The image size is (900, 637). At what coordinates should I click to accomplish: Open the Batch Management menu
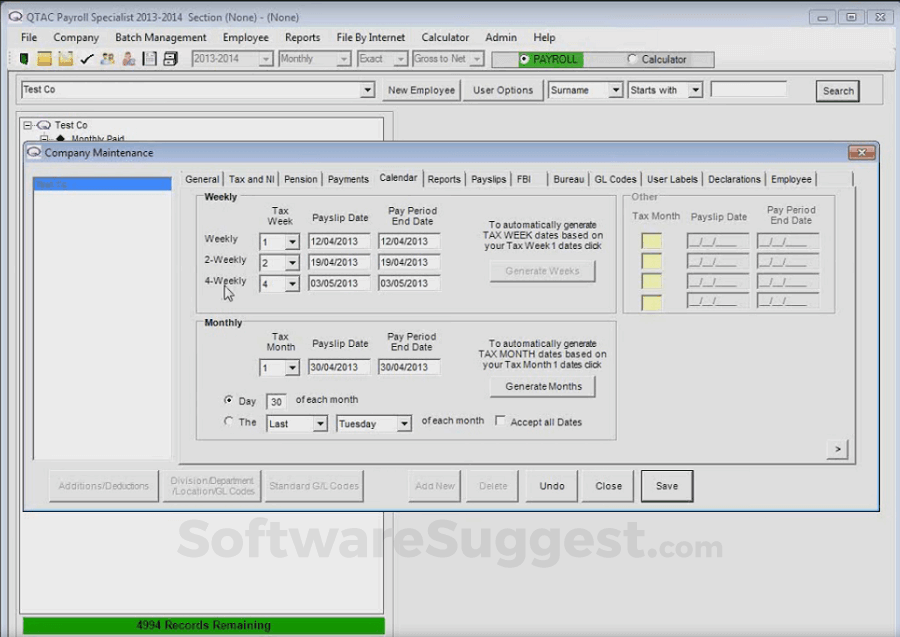point(160,37)
